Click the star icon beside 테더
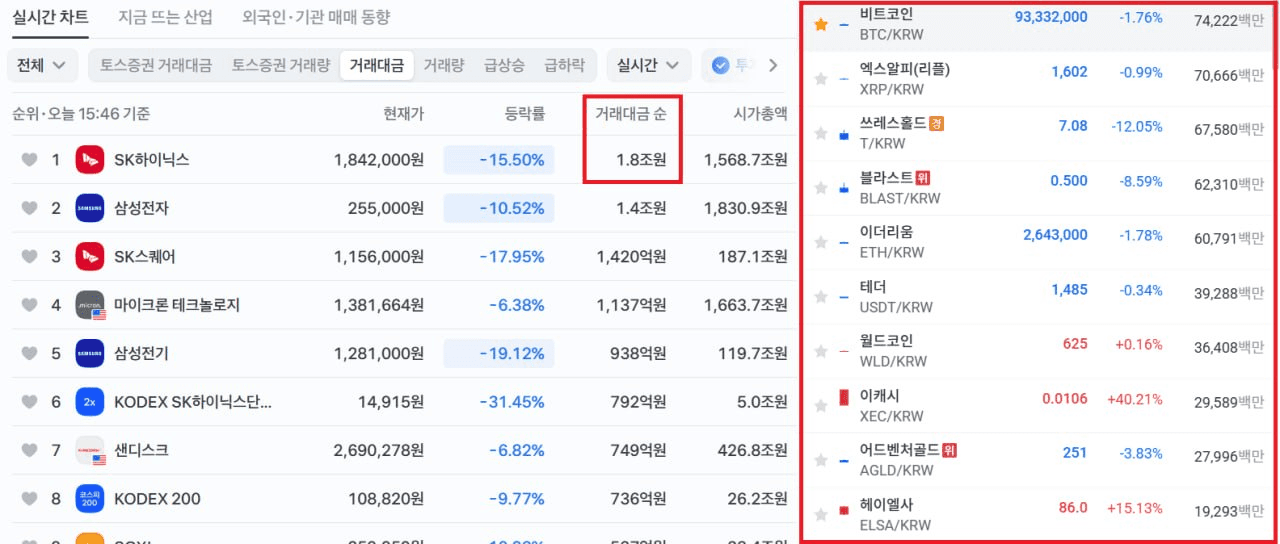1280x544 pixels. [x=821, y=296]
